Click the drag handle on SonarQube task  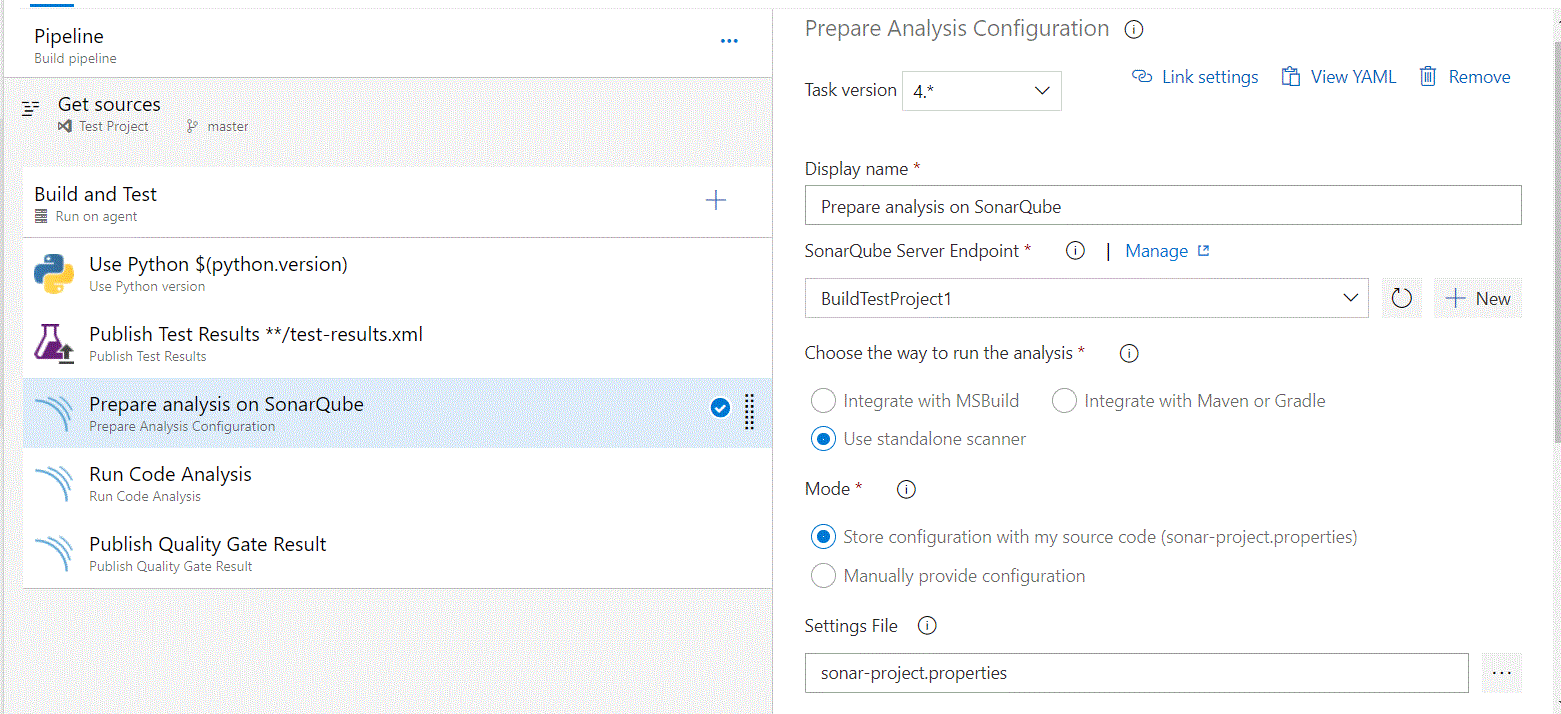pyautogui.click(x=750, y=411)
